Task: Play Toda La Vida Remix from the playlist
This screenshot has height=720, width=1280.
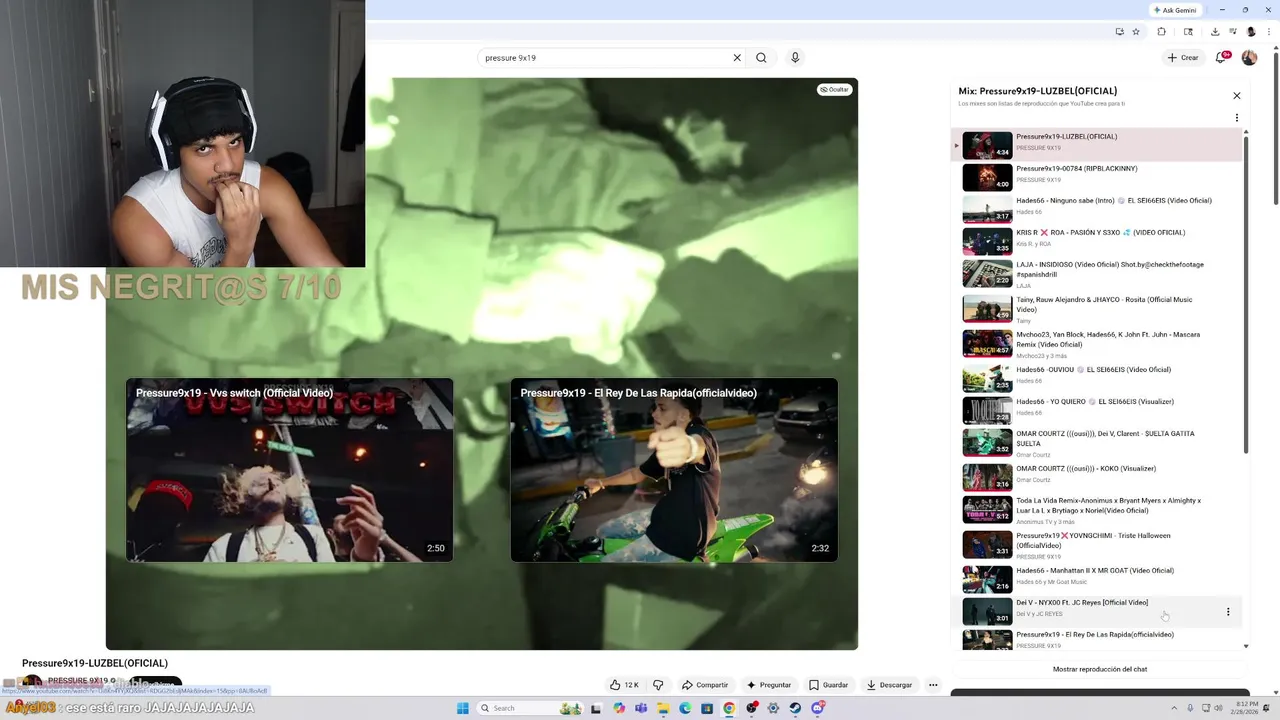Action: pos(1096,510)
